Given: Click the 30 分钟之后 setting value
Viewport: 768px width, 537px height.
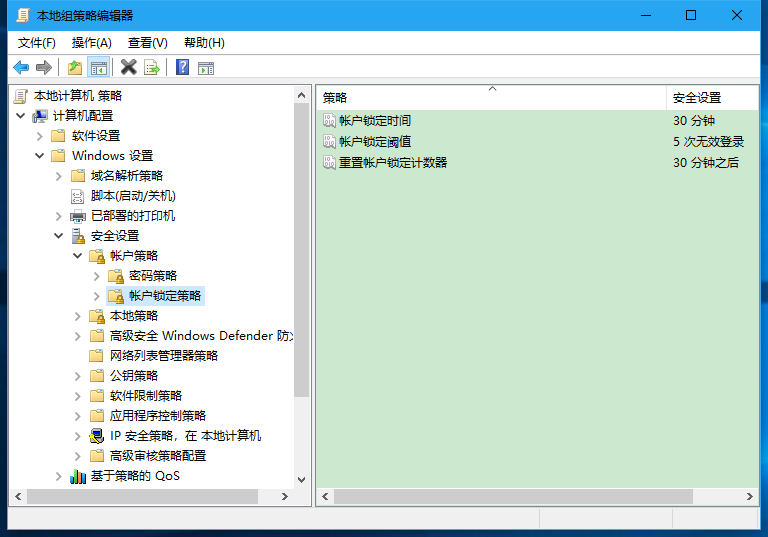Looking at the screenshot, I should 706,162.
